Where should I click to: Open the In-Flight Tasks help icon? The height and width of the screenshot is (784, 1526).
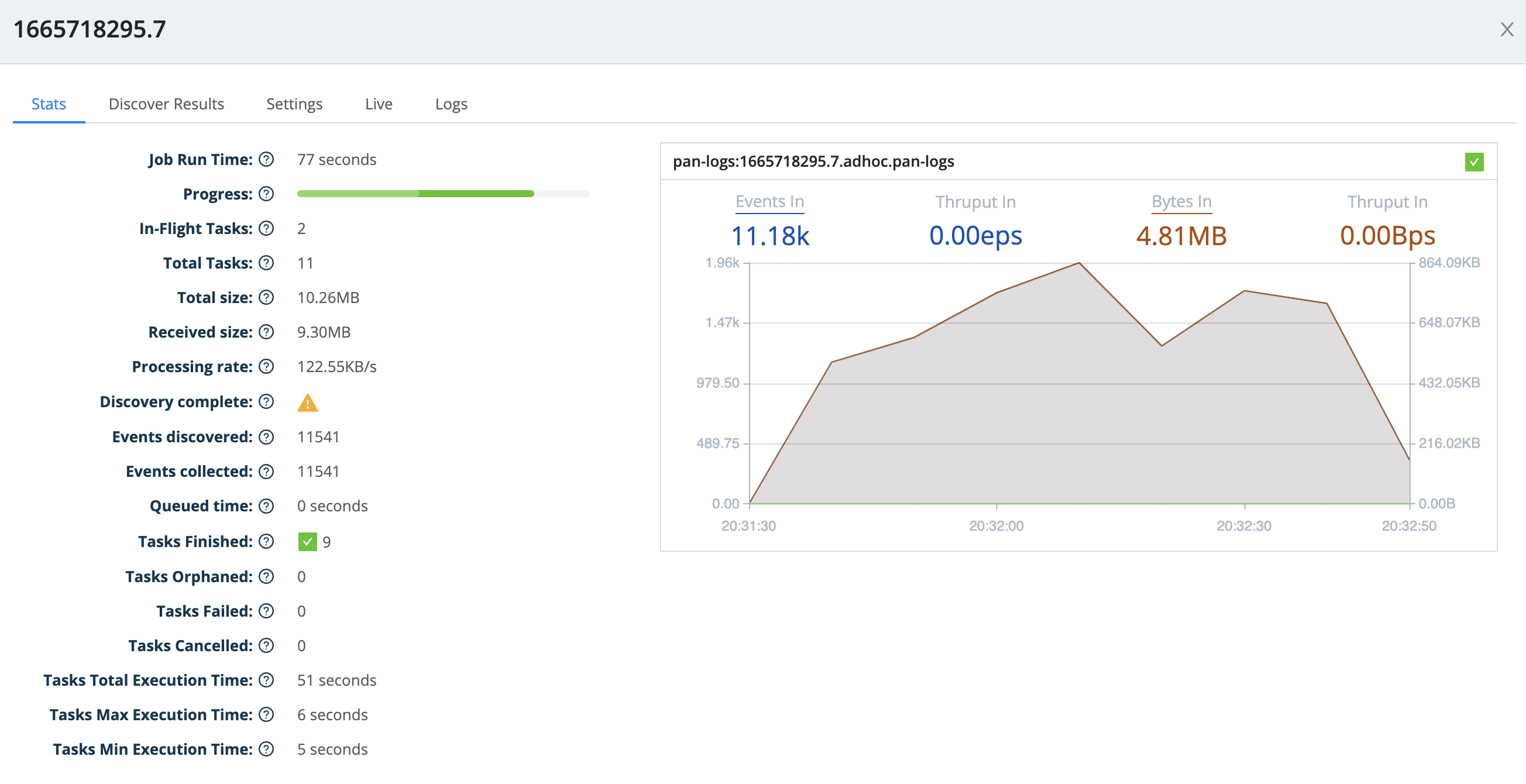pos(267,229)
